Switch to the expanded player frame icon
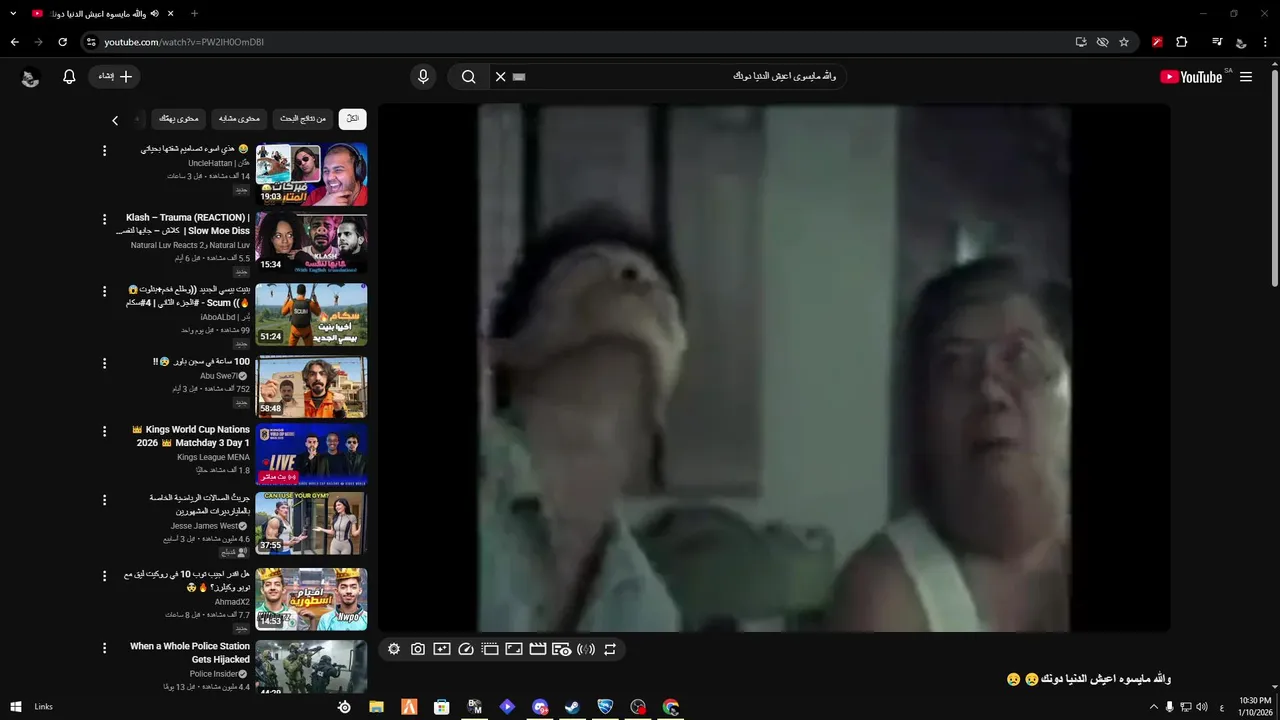This screenshot has width=1280, height=720. (514, 649)
